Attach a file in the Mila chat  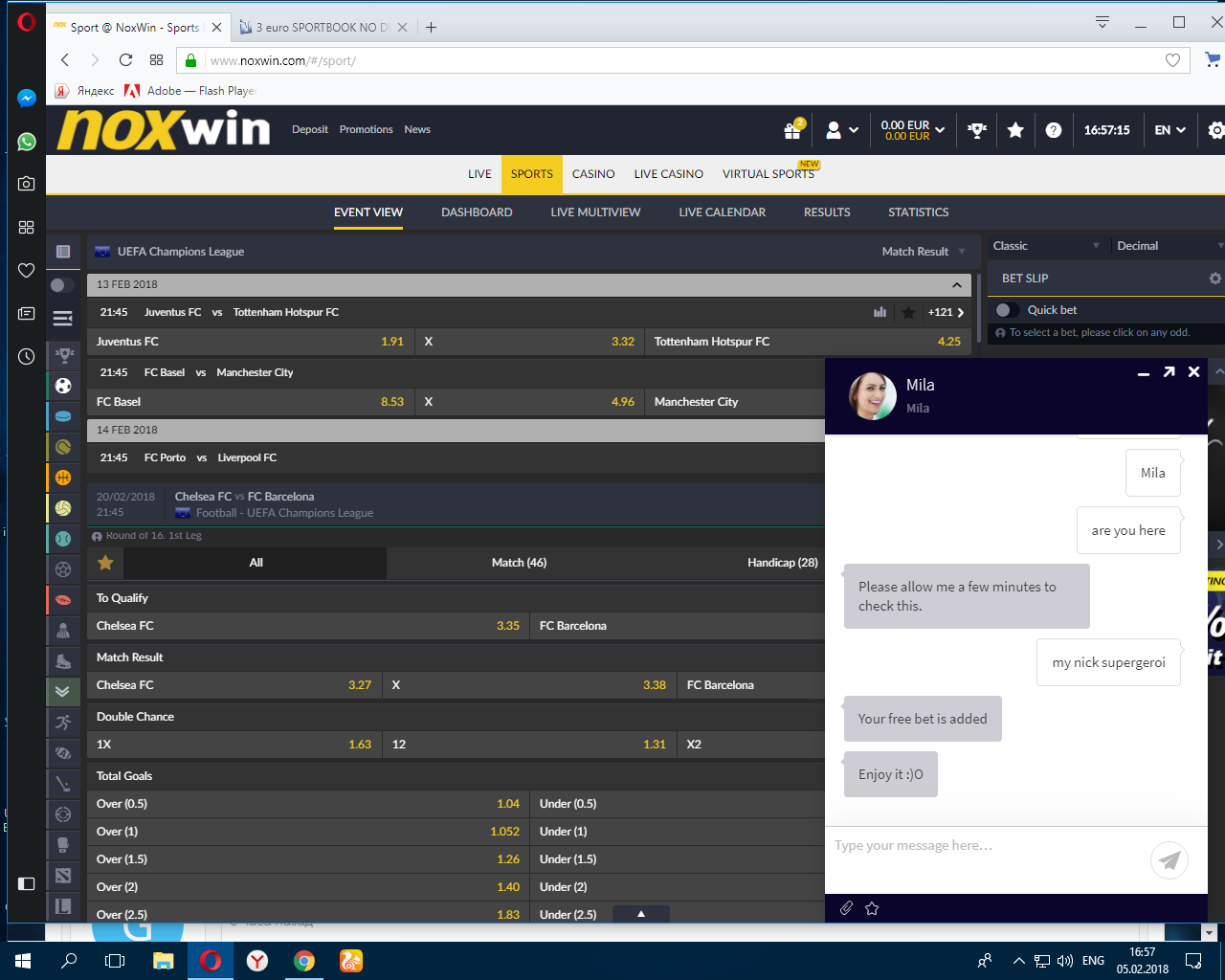(x=846, y=908)
